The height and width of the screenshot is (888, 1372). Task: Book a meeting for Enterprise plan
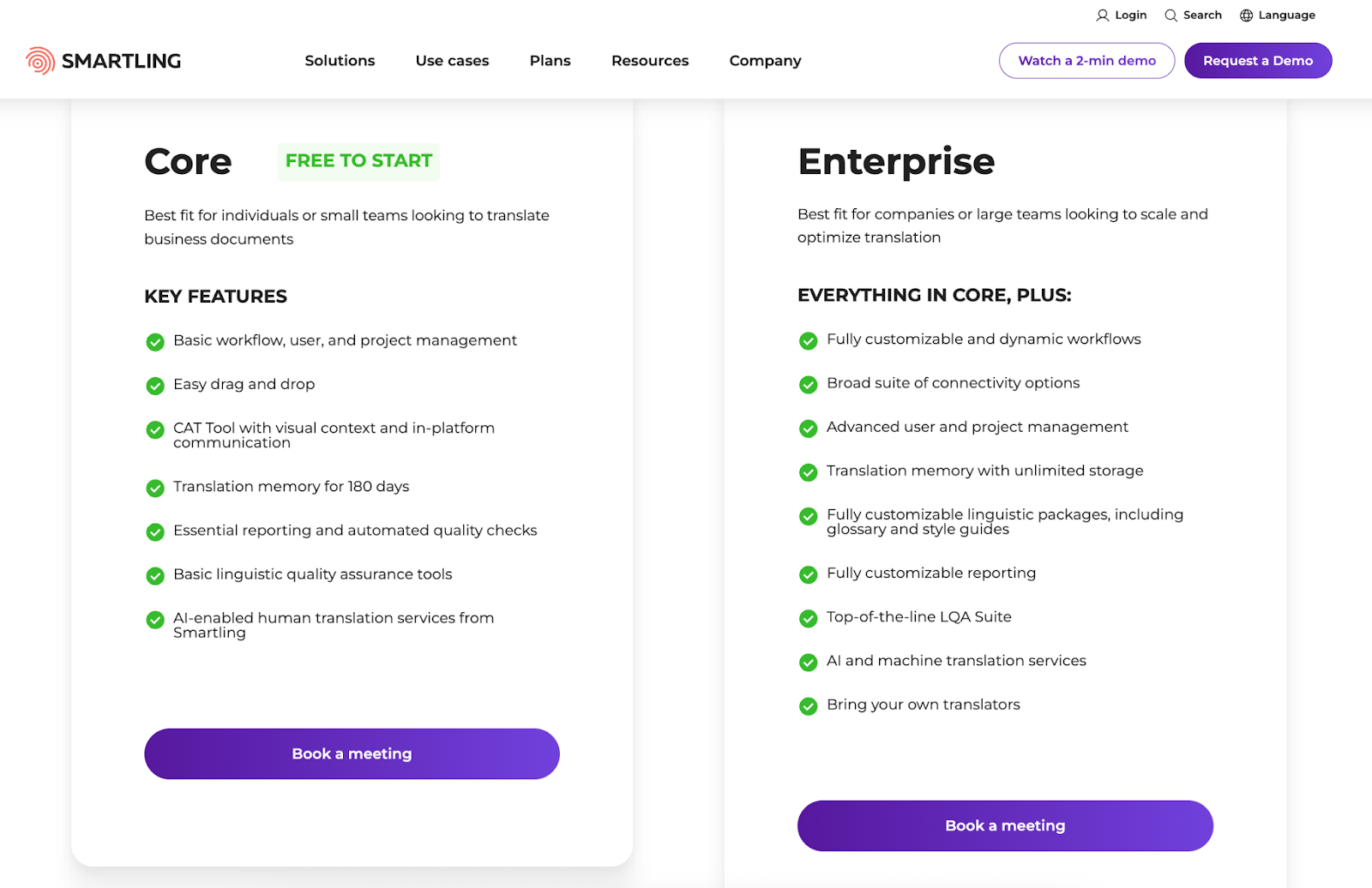(x=1005, y=825)
